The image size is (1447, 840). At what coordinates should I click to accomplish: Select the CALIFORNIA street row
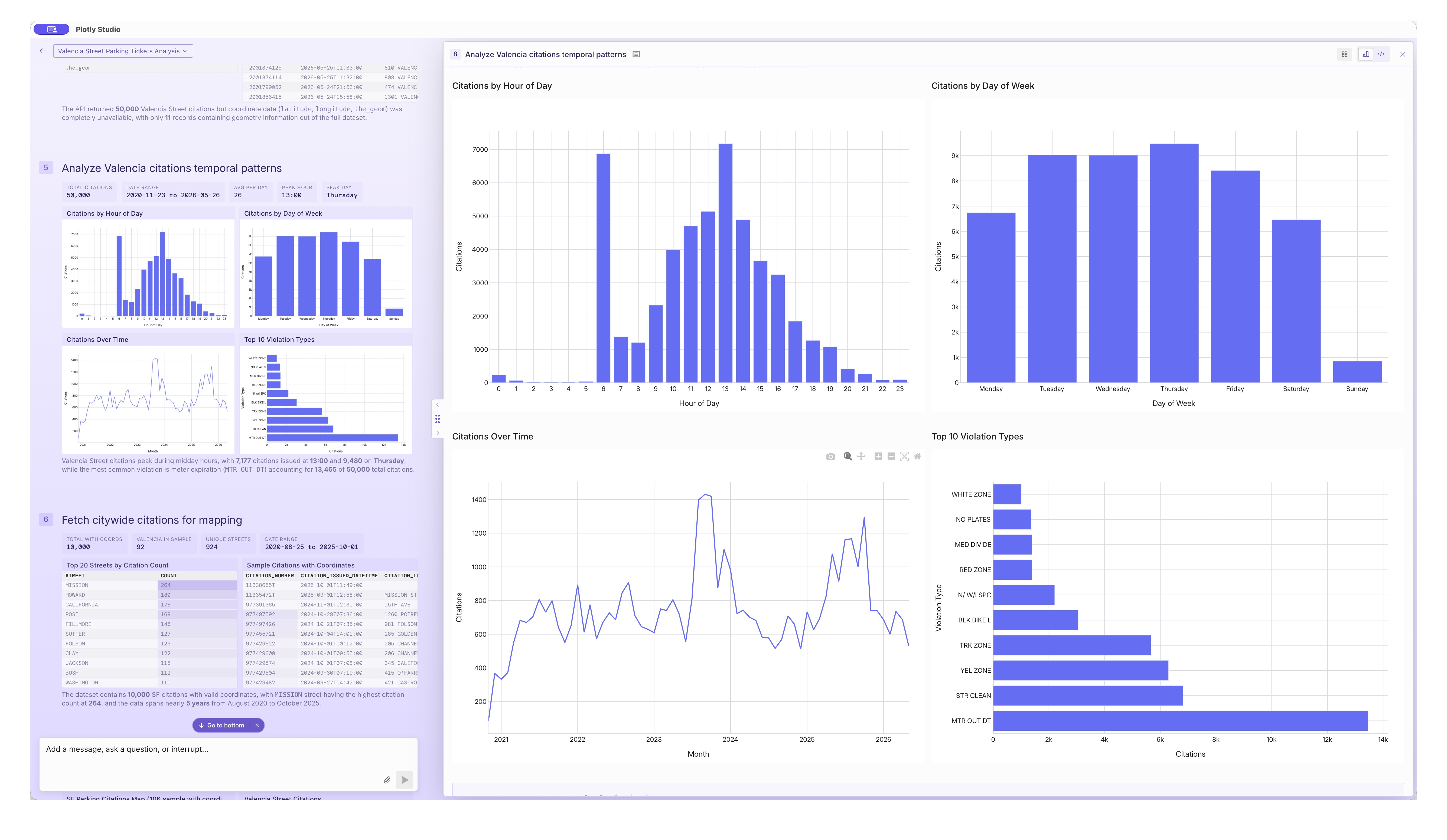pos(149,605)
